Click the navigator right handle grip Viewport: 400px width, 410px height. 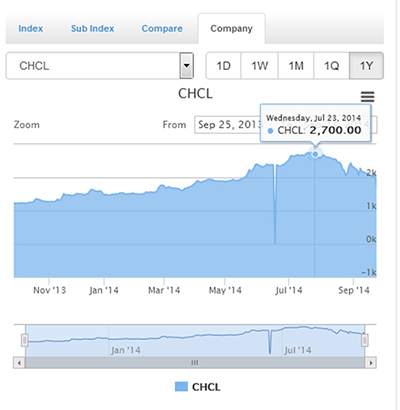click(365, 340)
